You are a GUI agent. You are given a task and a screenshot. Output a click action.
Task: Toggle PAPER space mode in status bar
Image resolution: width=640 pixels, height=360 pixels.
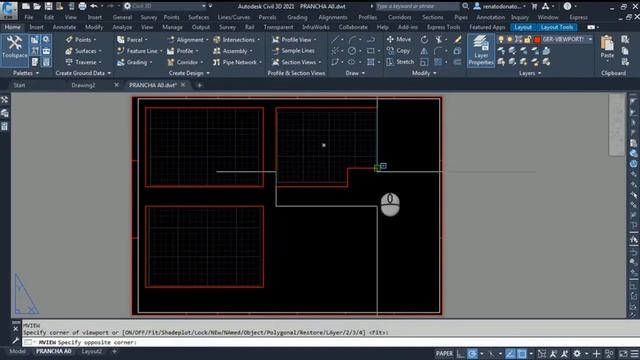tap(444, 353)
